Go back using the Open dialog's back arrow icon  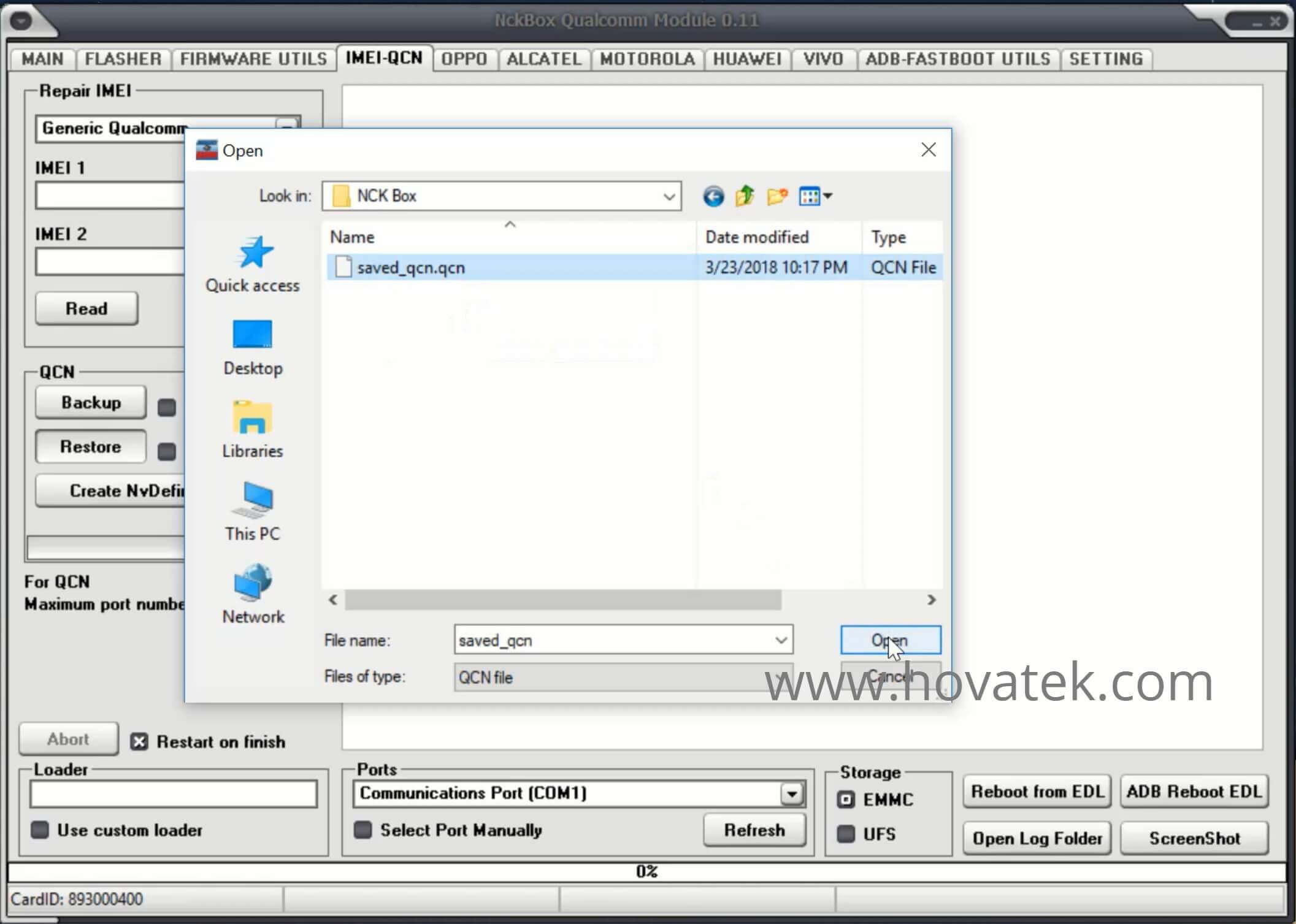click(713, 196)
